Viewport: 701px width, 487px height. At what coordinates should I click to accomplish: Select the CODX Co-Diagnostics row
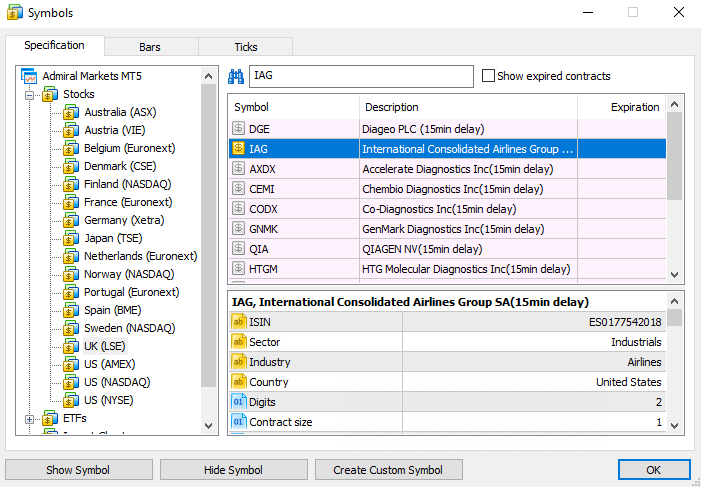click(x=448, y=209)
